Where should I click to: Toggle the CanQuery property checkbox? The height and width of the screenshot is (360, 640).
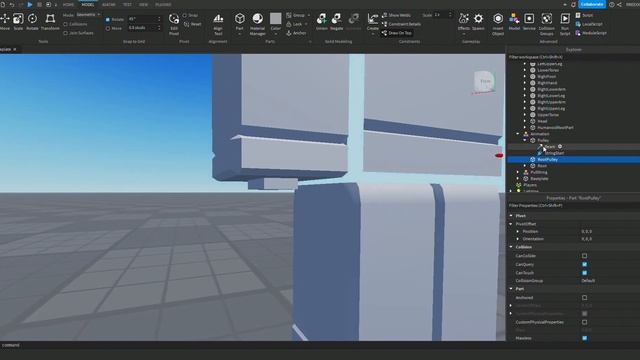coord(584,264)
